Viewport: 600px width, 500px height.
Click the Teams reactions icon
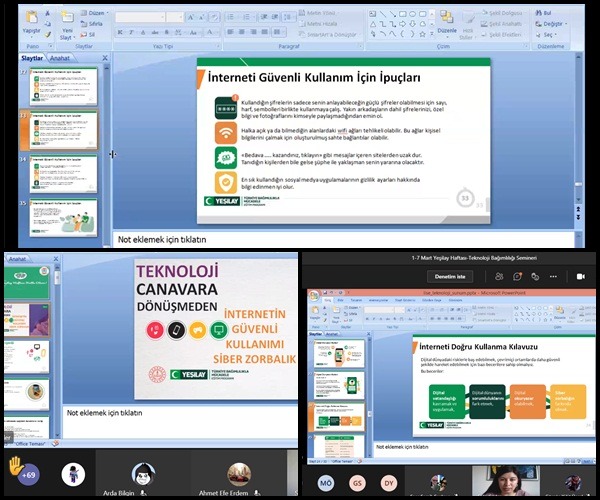[536, 276]
